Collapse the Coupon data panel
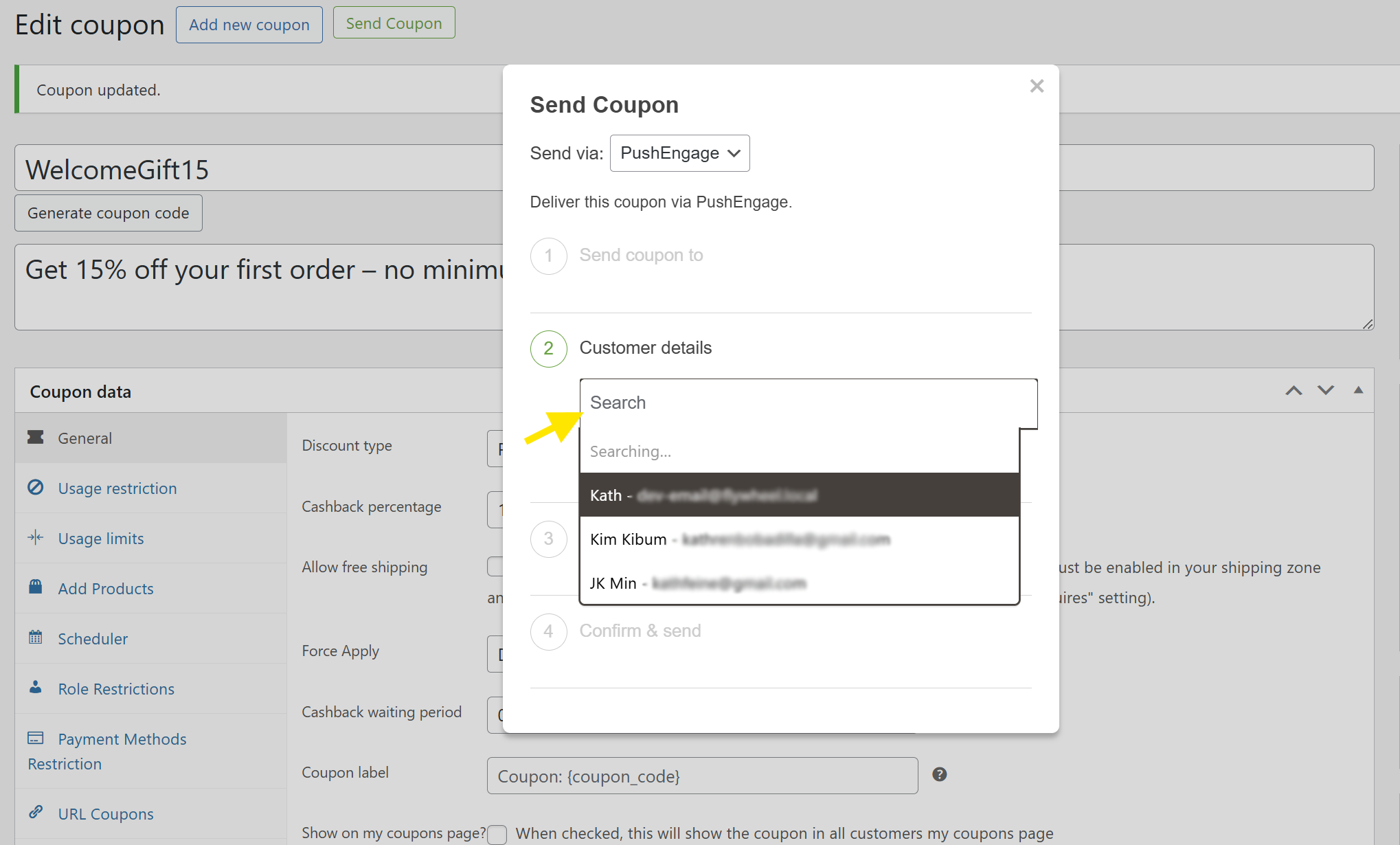Screen dimensions: 1400x845 point(1358,390)
